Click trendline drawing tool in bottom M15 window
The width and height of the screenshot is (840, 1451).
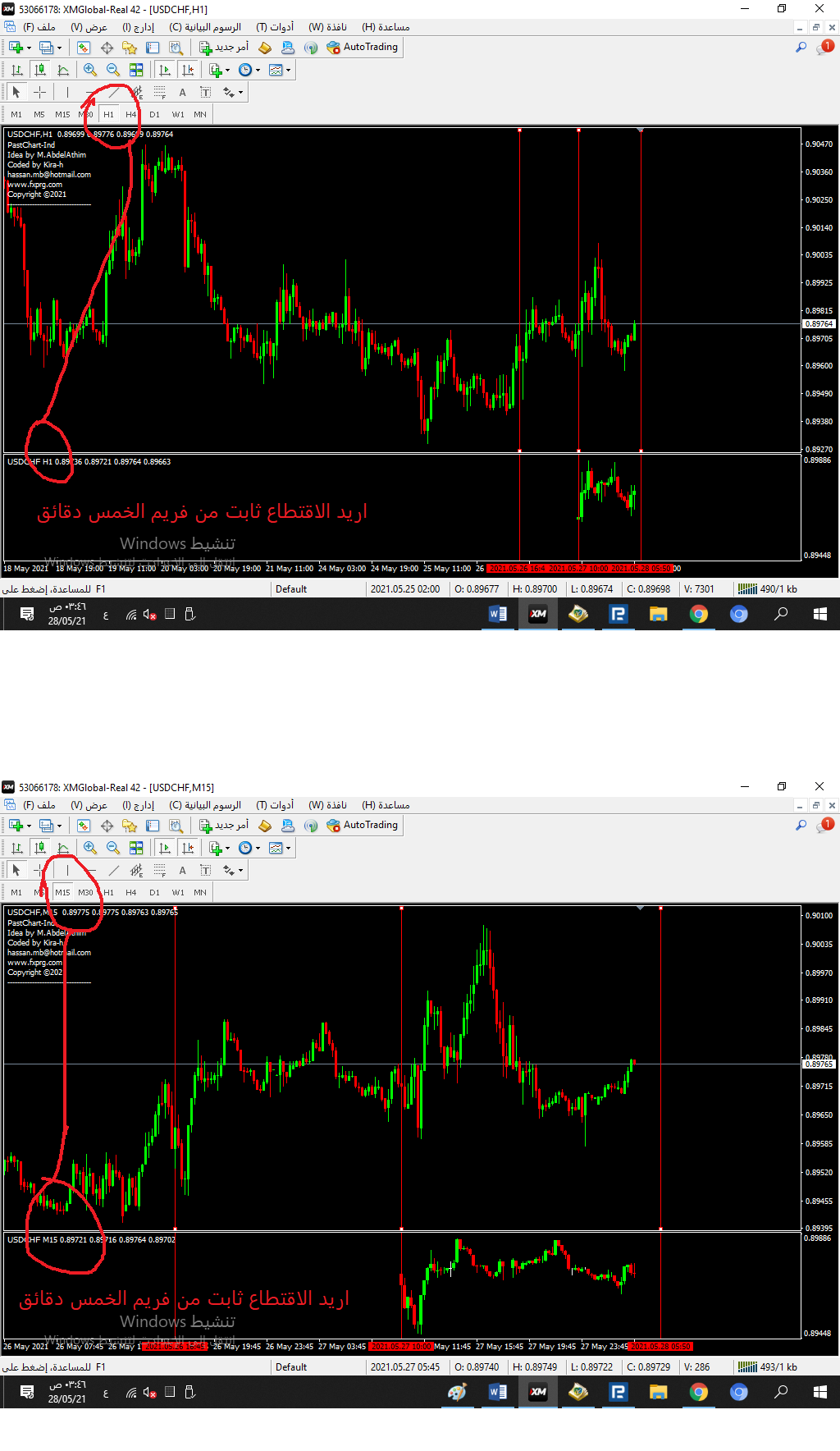pos(113,870)
